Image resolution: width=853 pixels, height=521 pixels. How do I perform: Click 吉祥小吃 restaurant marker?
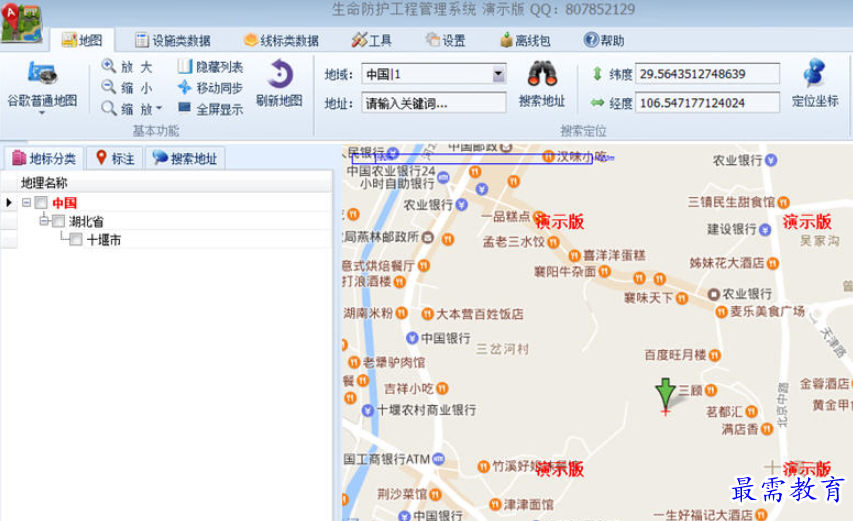pos(442,388)
